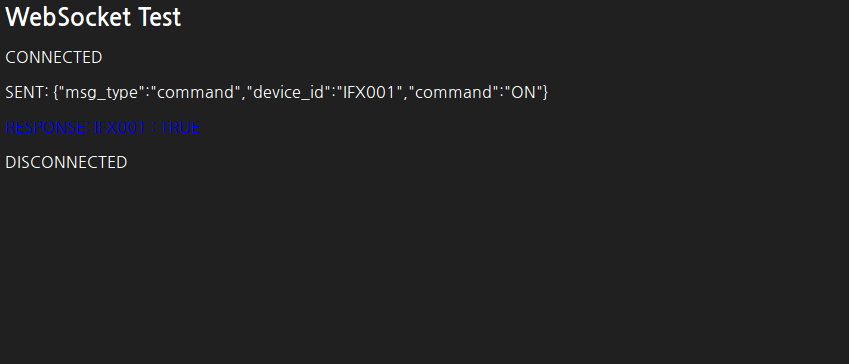Click the colon after "device_id" key
849x364 pixels.
point(334,94)
